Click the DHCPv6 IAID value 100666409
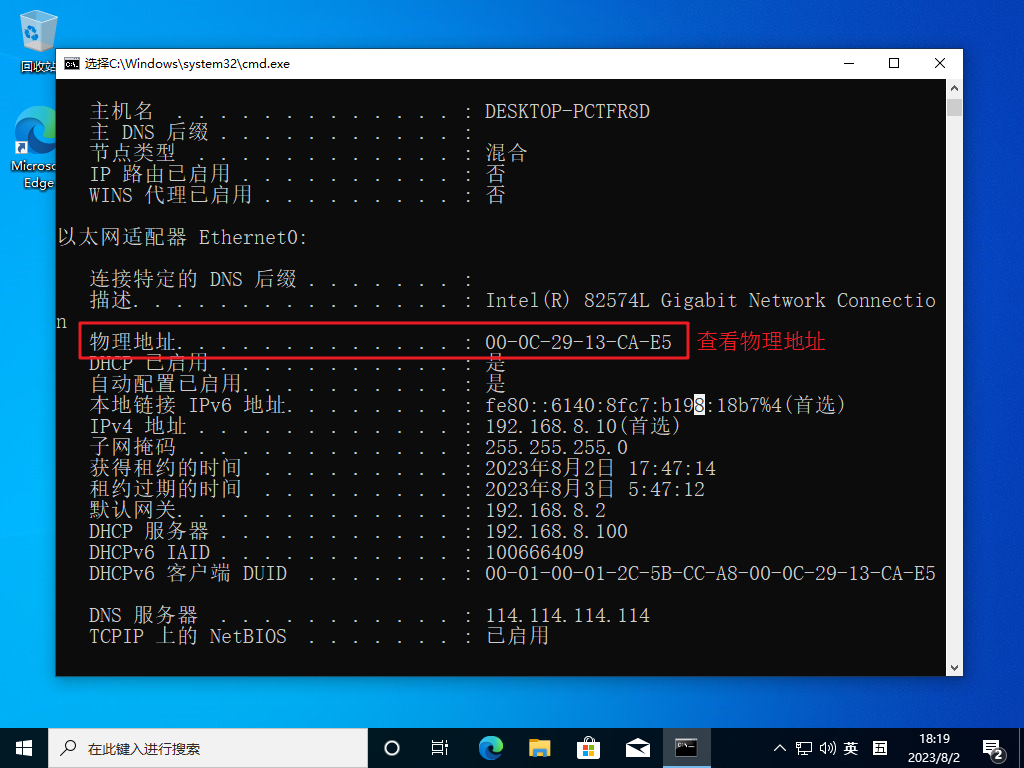 pyautogui.click(x=535, y=552)
